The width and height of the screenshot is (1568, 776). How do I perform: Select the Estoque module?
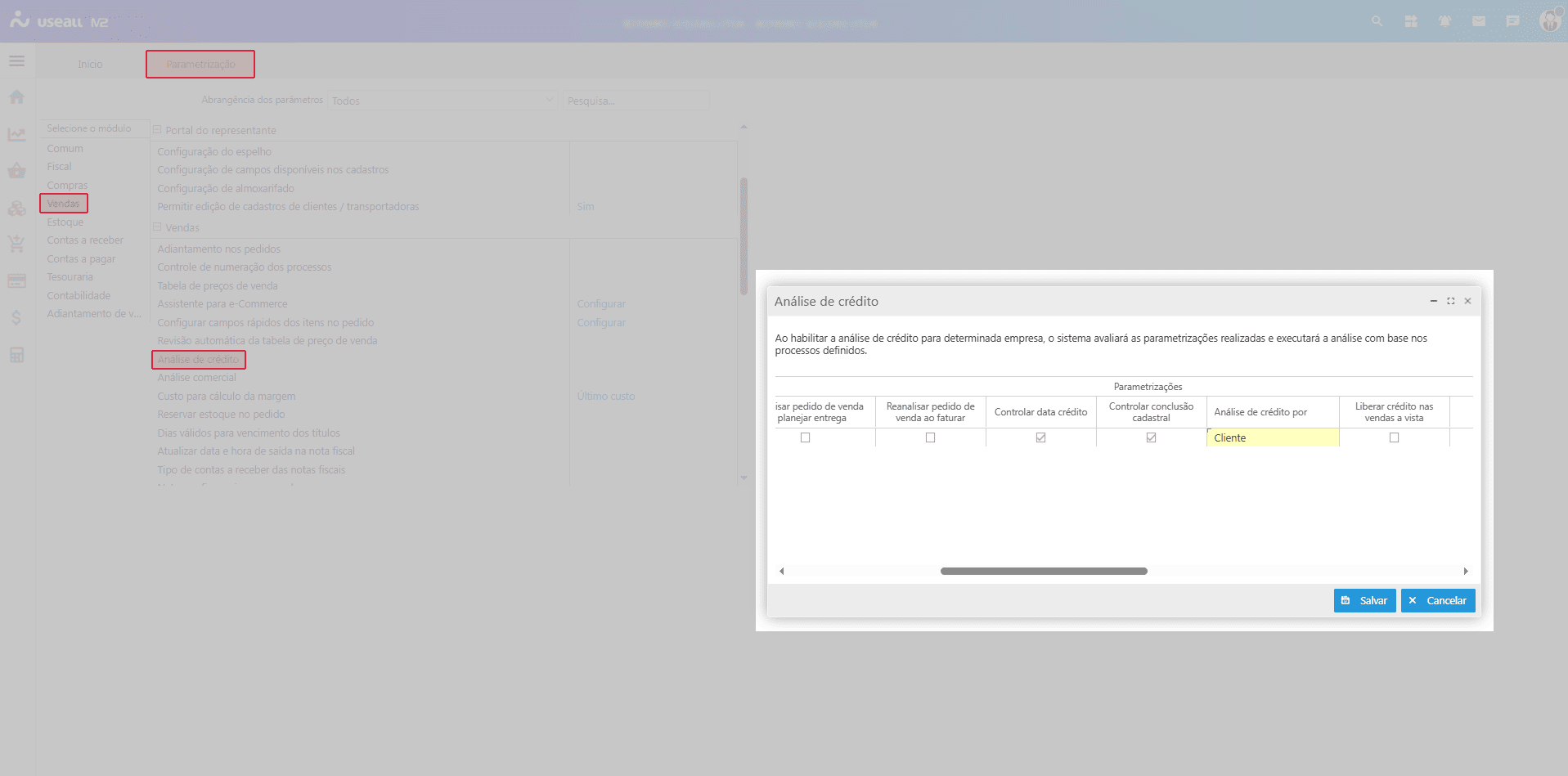click(x=65, y=222)
